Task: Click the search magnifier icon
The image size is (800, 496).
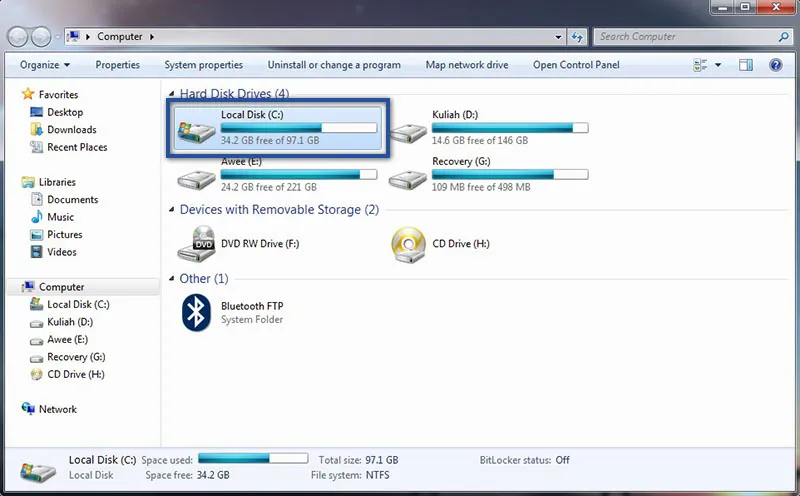Action: tap(784, 37)
